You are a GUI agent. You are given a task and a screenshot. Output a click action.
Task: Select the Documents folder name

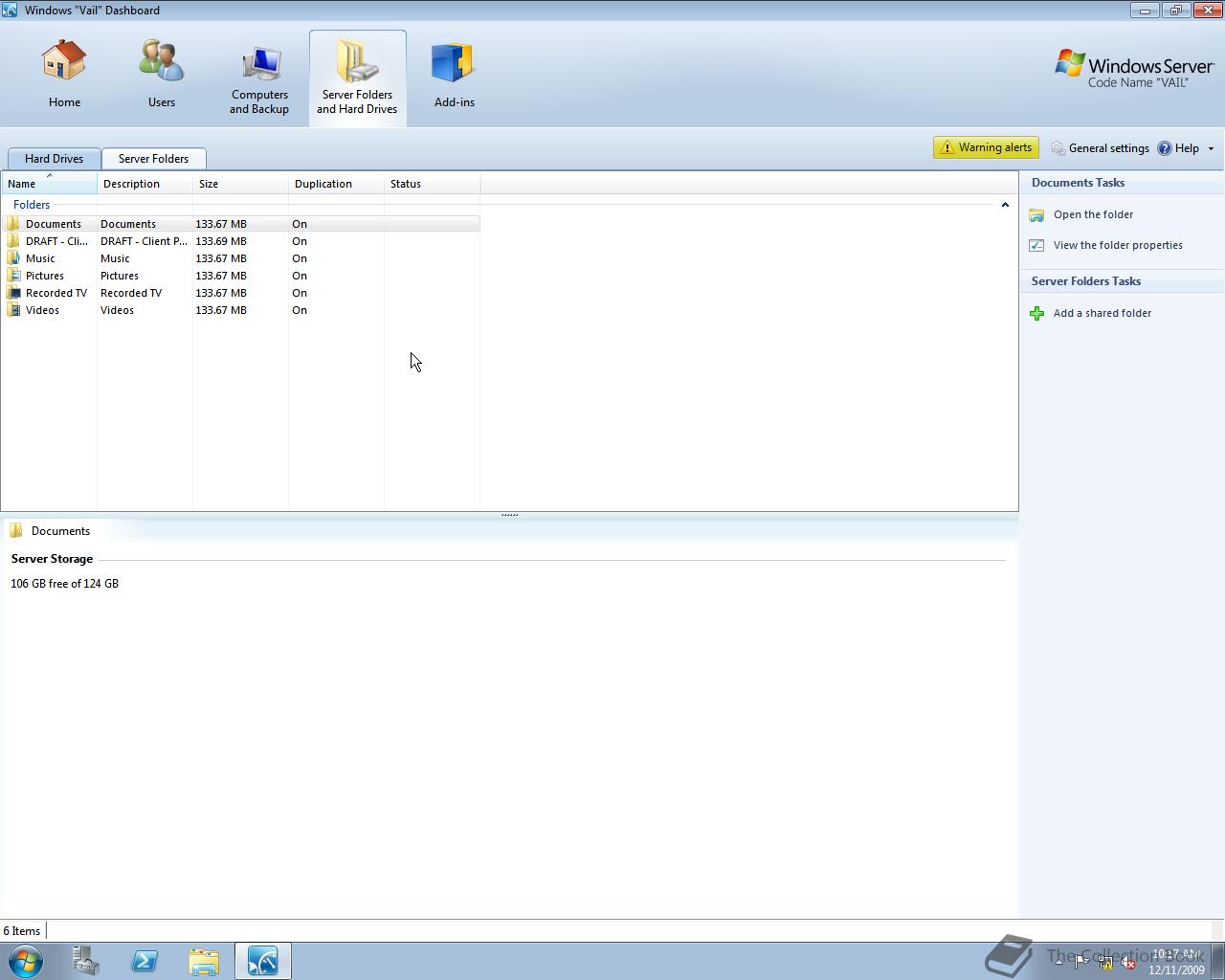[54, 224]
